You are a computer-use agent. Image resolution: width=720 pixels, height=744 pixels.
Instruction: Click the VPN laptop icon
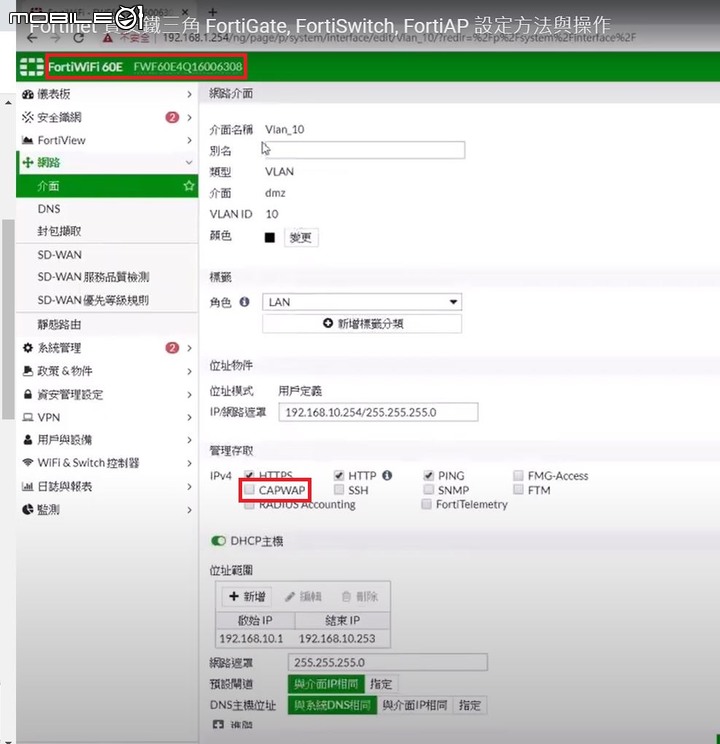pyautogui.click(x=28, y=417)
